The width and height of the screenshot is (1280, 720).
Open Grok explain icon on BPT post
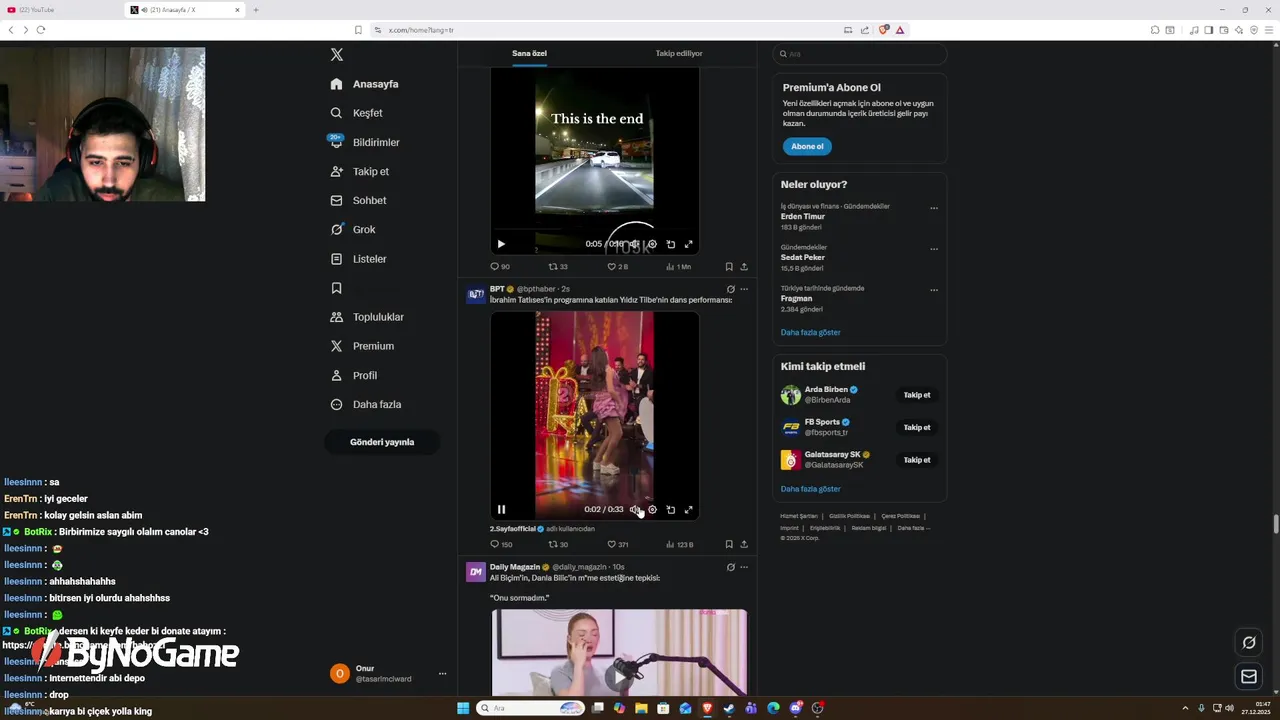click(730, 289)
